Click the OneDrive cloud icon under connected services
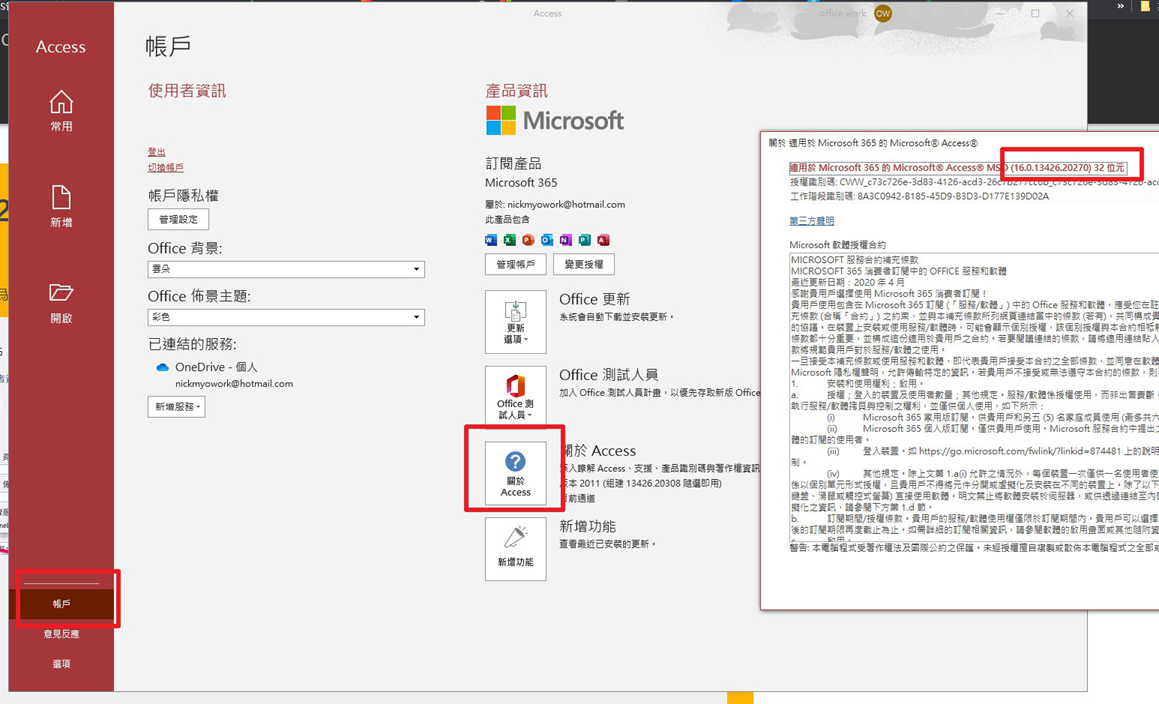Viewport: 1159px width, 704px height. (x=163, y=367)
